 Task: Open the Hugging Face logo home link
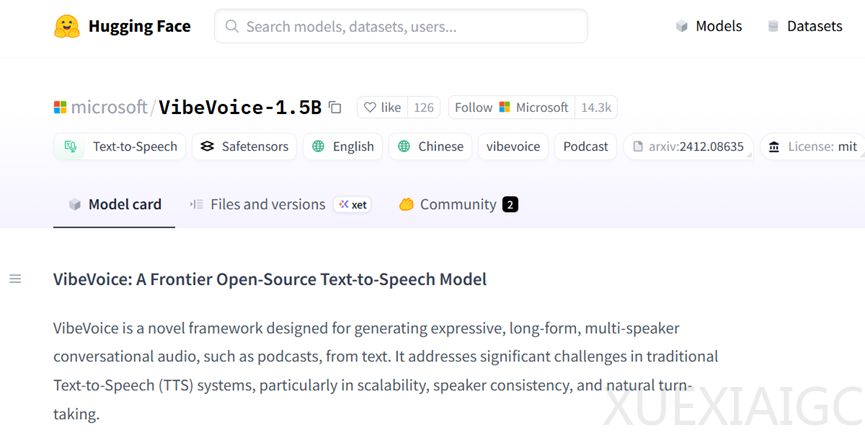pos(122,26)
